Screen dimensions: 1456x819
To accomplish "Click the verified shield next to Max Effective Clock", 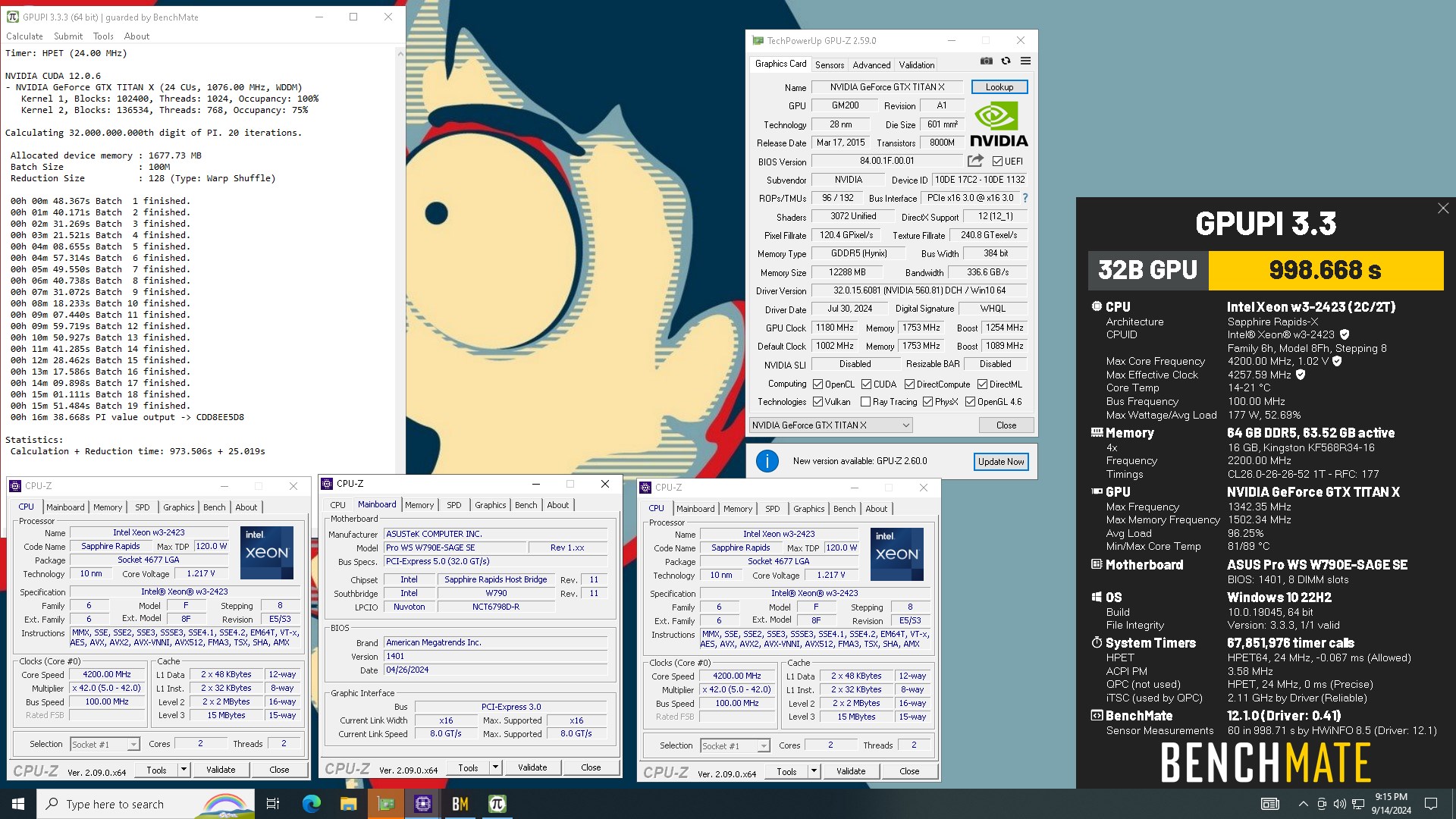I will [1301, 375].
